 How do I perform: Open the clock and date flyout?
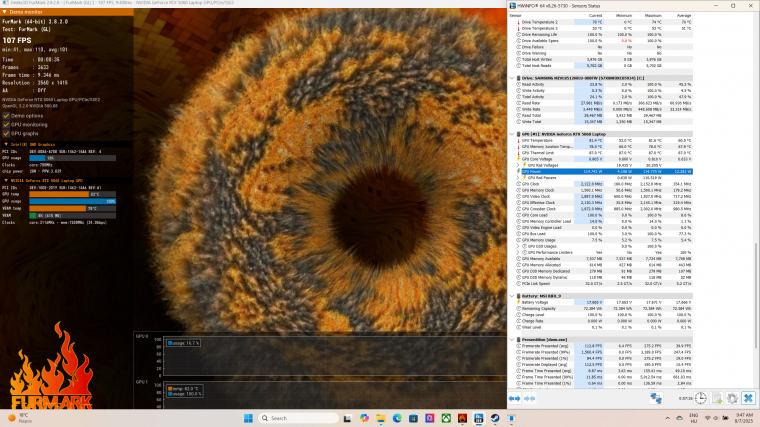(744, 418)
